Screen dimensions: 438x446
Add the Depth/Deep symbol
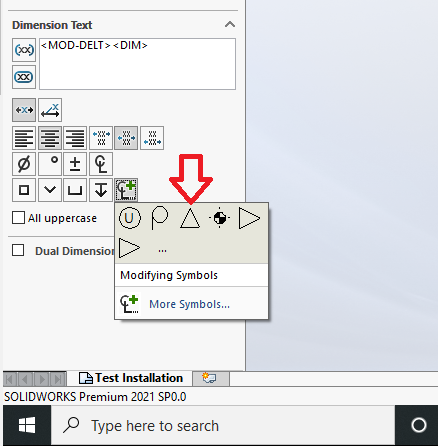pyautogui.click(x=101, y=190)
